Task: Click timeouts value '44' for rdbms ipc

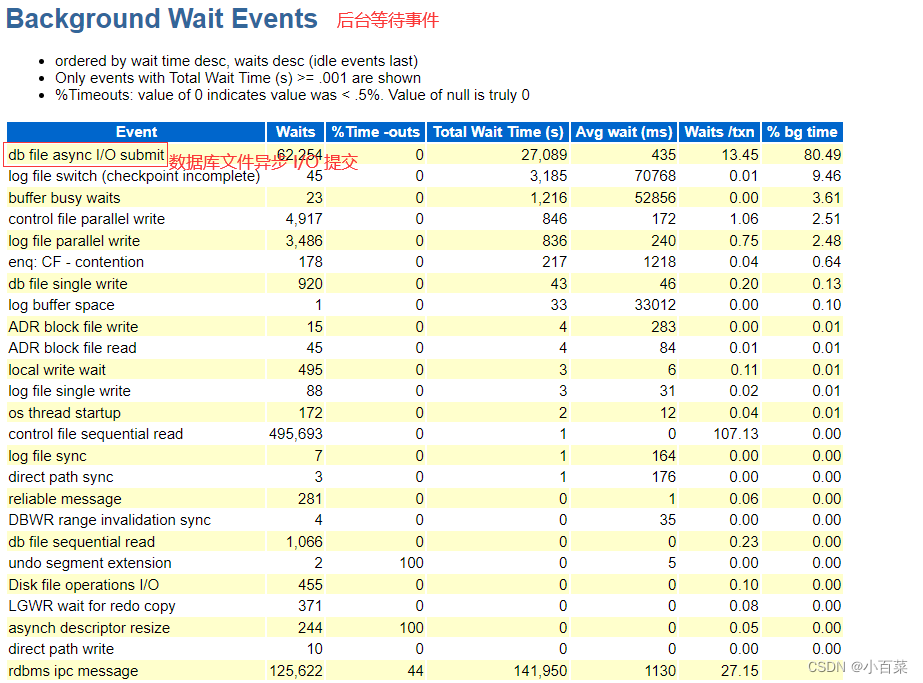Action: (416, 671)
